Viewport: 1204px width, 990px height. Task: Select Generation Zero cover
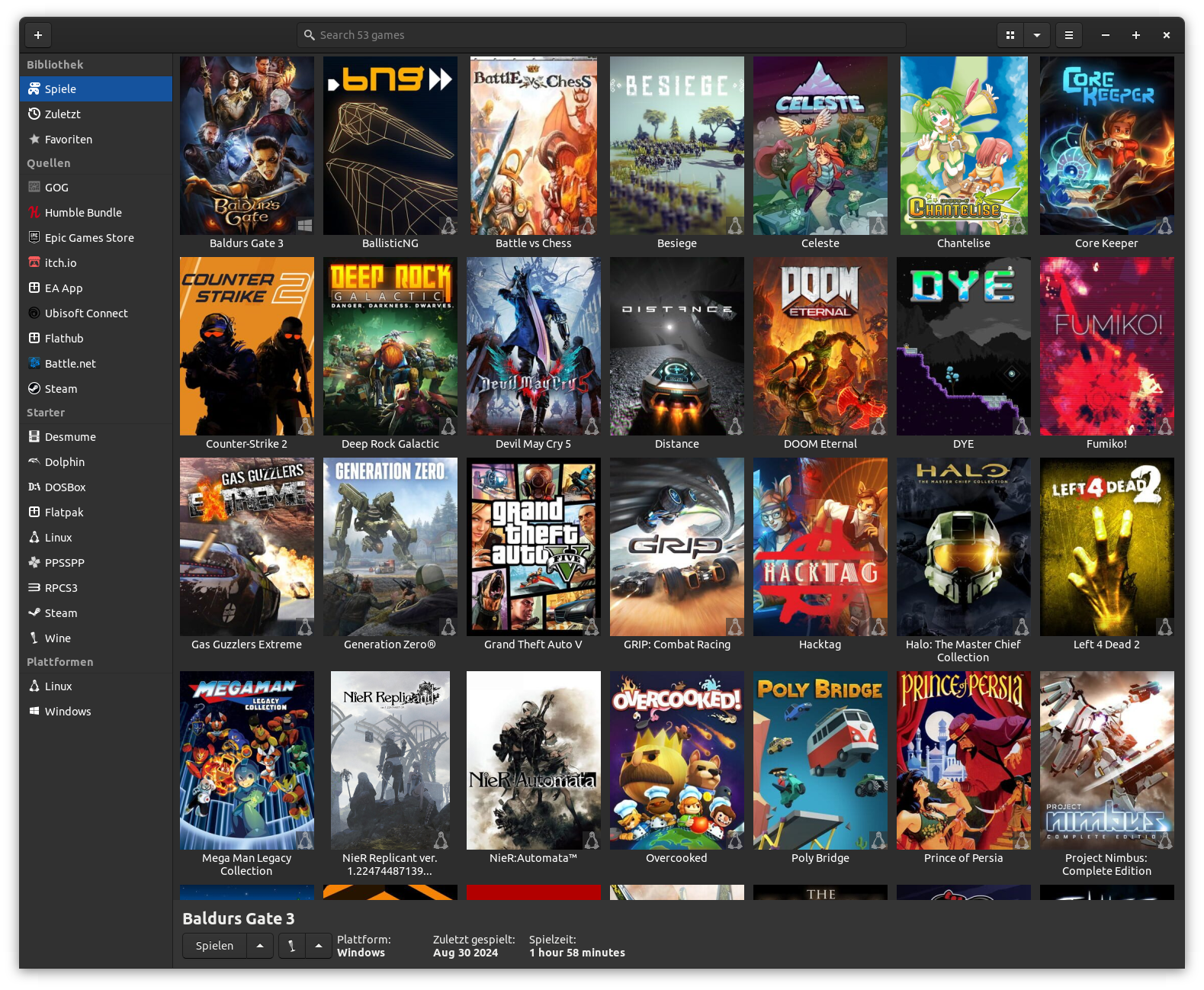click(x=390, y=547)
